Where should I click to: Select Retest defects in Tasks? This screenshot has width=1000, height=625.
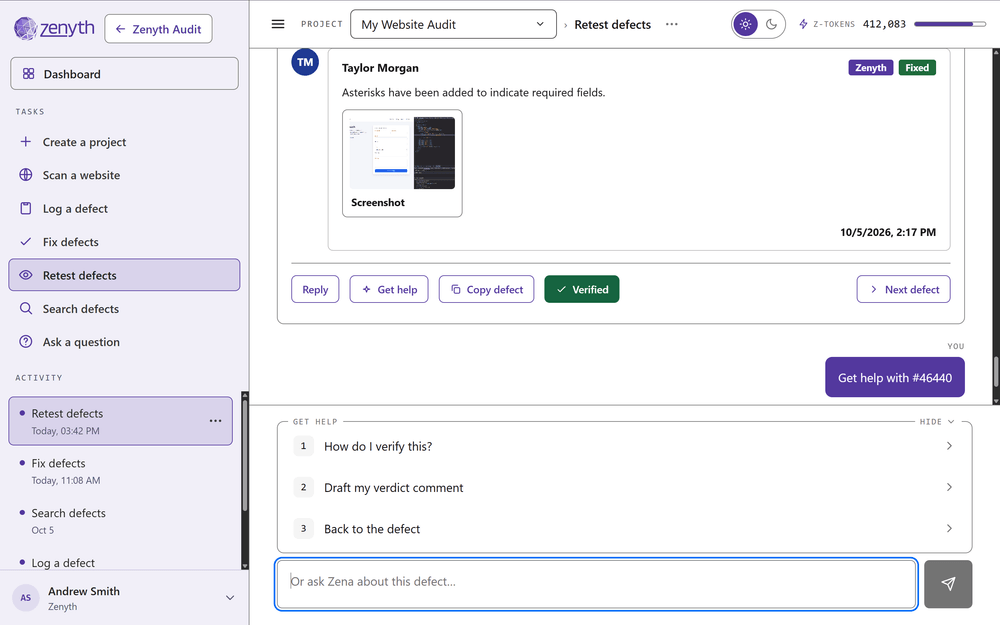point(124,275)
